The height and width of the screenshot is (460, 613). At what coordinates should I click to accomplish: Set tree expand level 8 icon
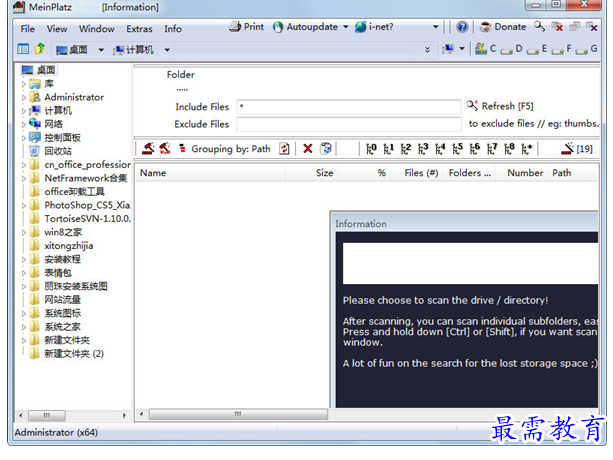coord(509,149)
